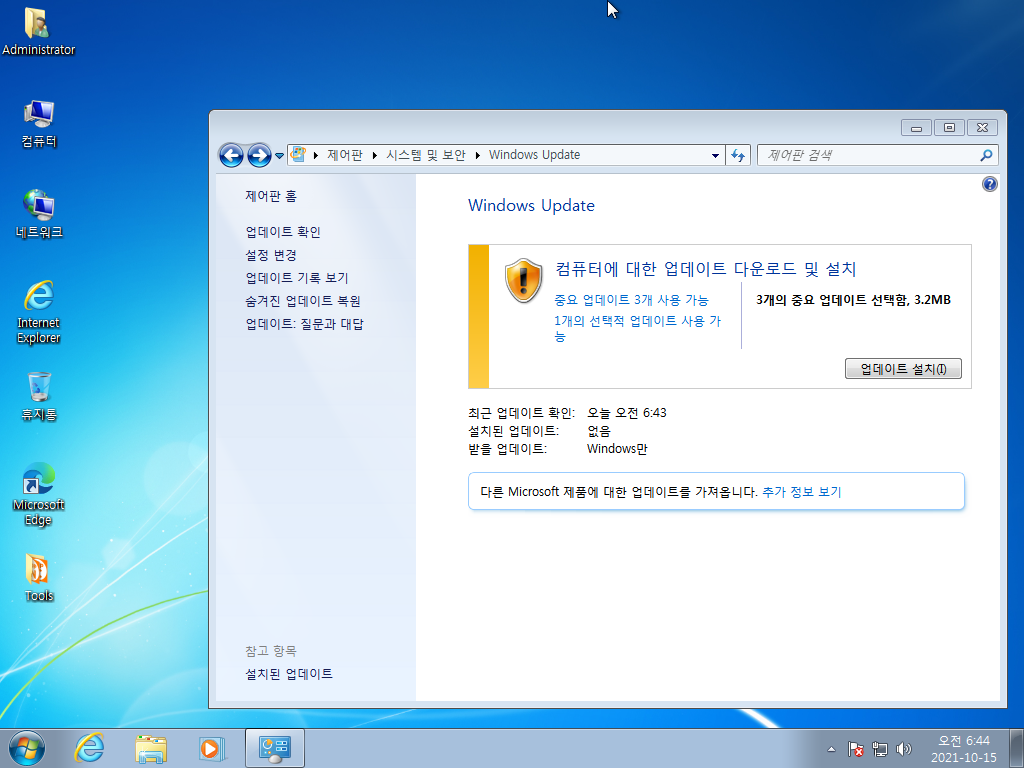Open address bar history dropdown
This screenshot has height=768, width=1024.
(715, 155)
